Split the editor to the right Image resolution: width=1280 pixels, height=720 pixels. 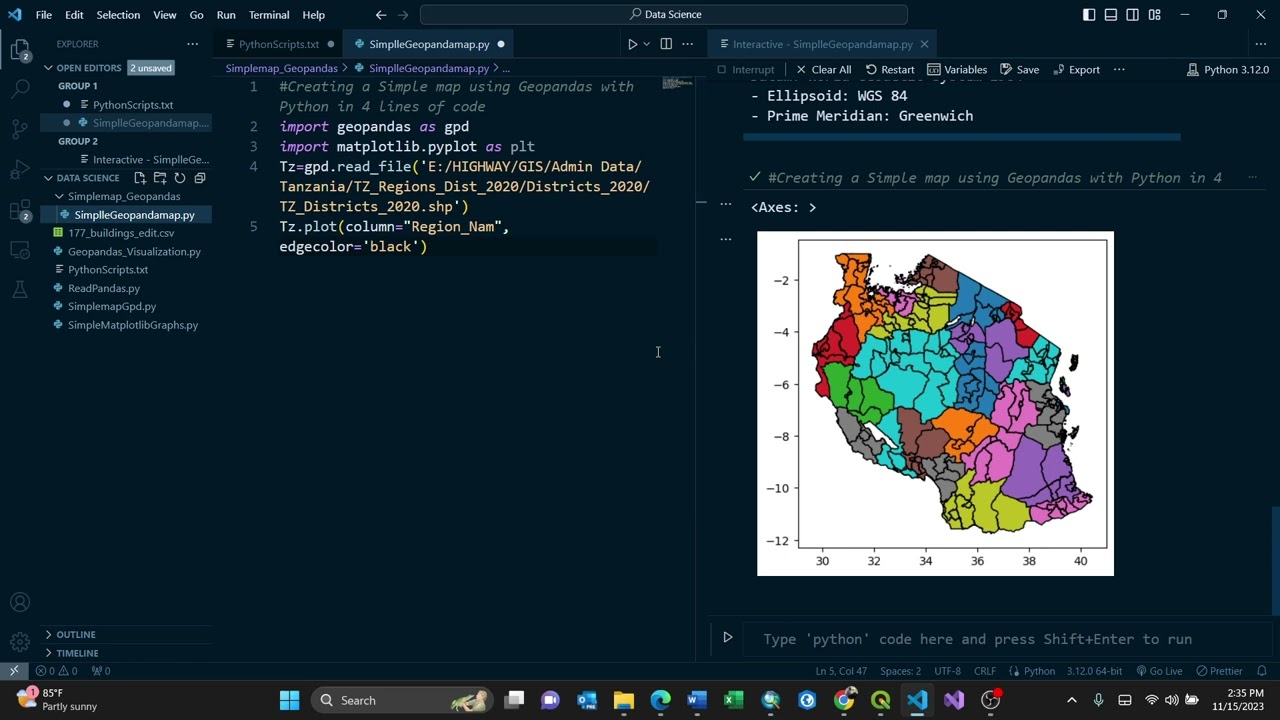tap(666, 44)
